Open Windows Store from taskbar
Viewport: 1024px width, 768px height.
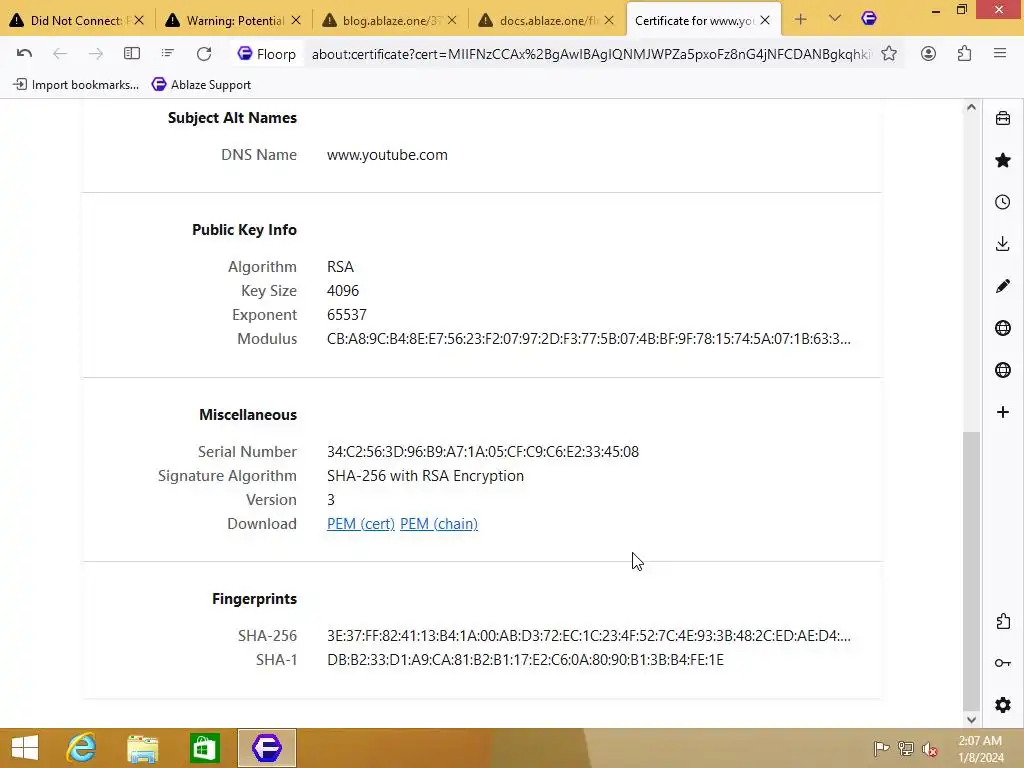205,748
